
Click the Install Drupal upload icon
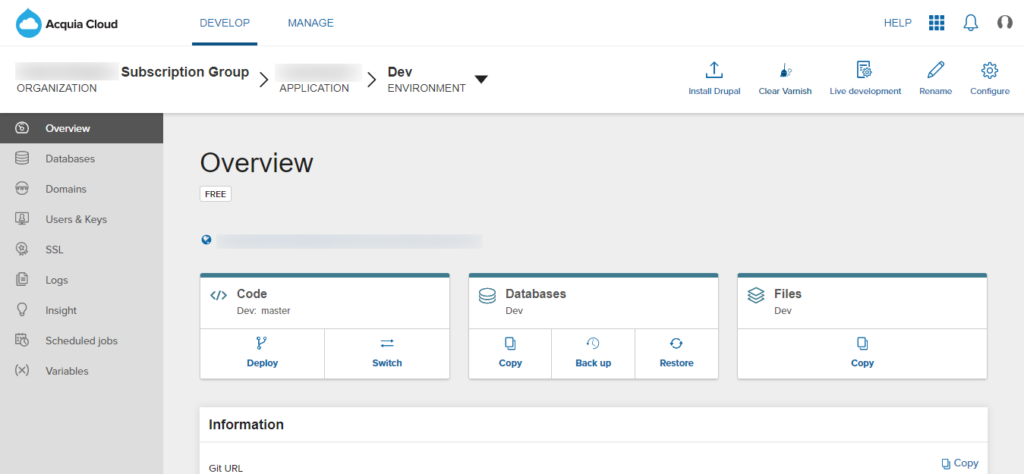[x=714, y=70]
